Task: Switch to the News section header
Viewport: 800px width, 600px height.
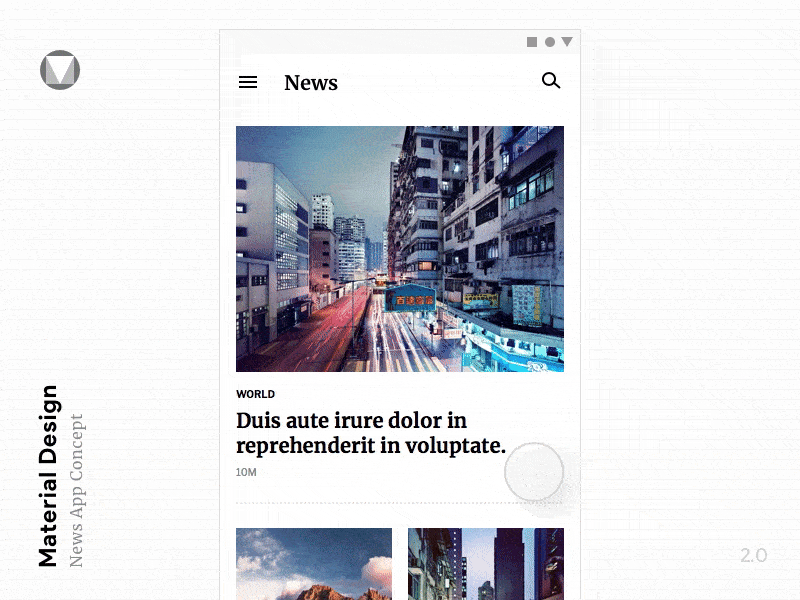Action: point(311,83)
